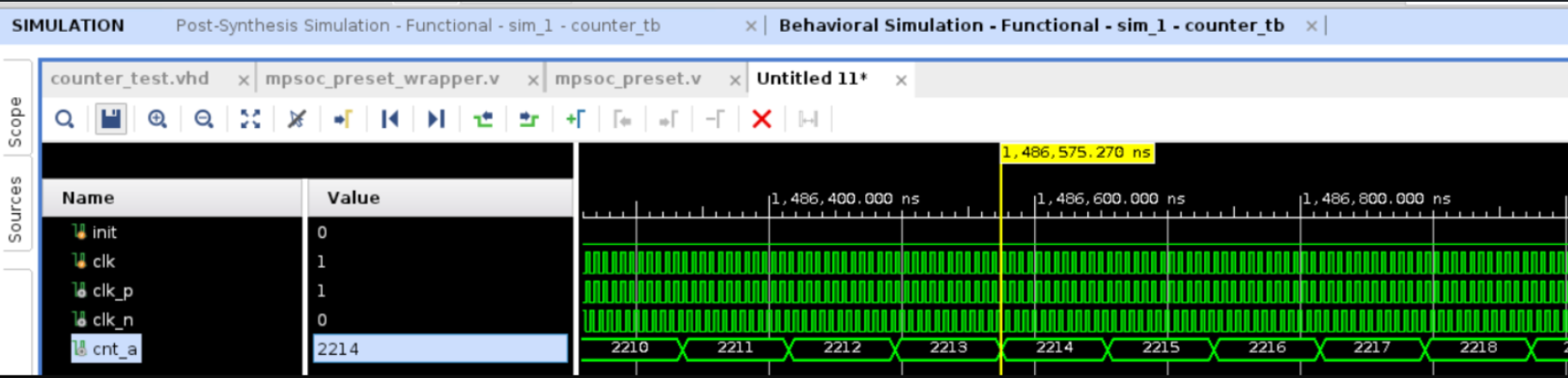Zoom in on the waveform
1568x378 pixels.
click(x=157, y=119)
